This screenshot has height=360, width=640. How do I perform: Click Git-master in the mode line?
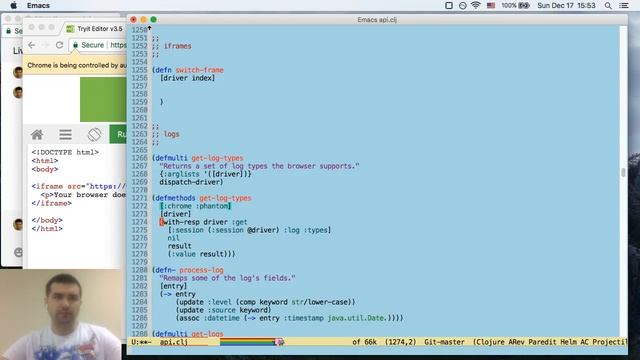coord(444,342)
